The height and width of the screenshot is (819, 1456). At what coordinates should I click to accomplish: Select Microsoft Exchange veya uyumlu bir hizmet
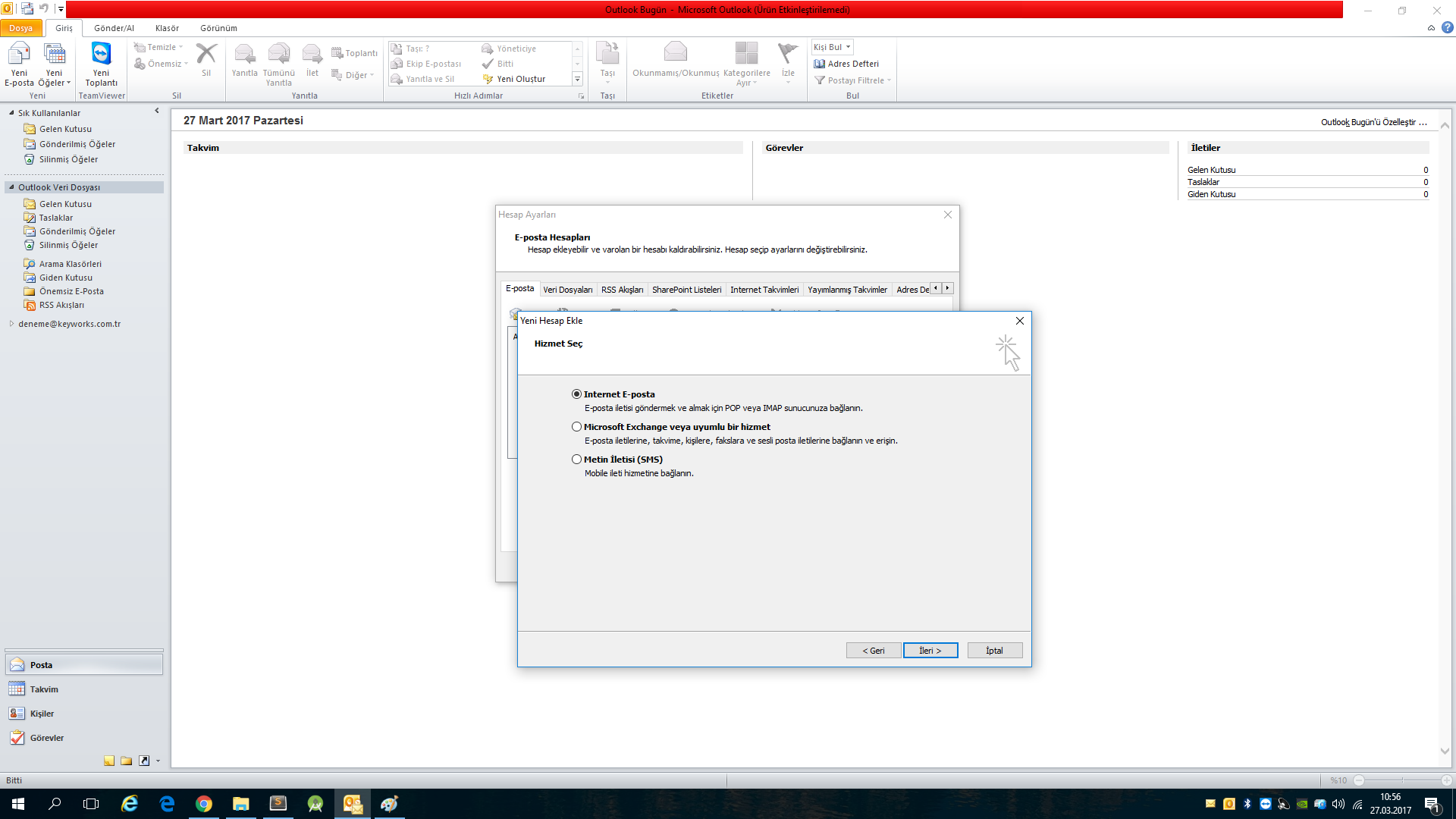576,426
